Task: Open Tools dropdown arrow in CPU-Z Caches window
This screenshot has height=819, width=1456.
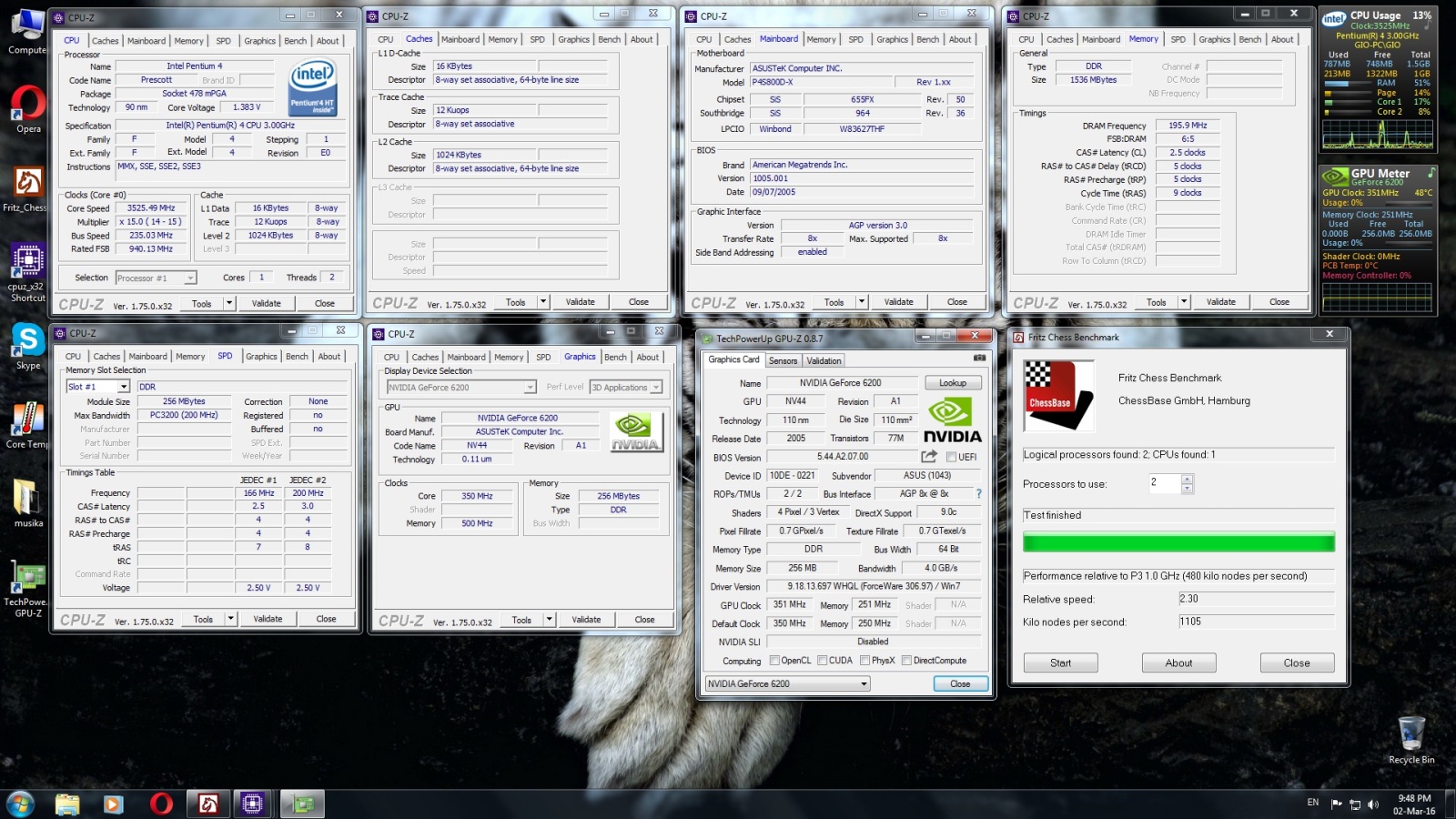Action: tap(543, 301)
